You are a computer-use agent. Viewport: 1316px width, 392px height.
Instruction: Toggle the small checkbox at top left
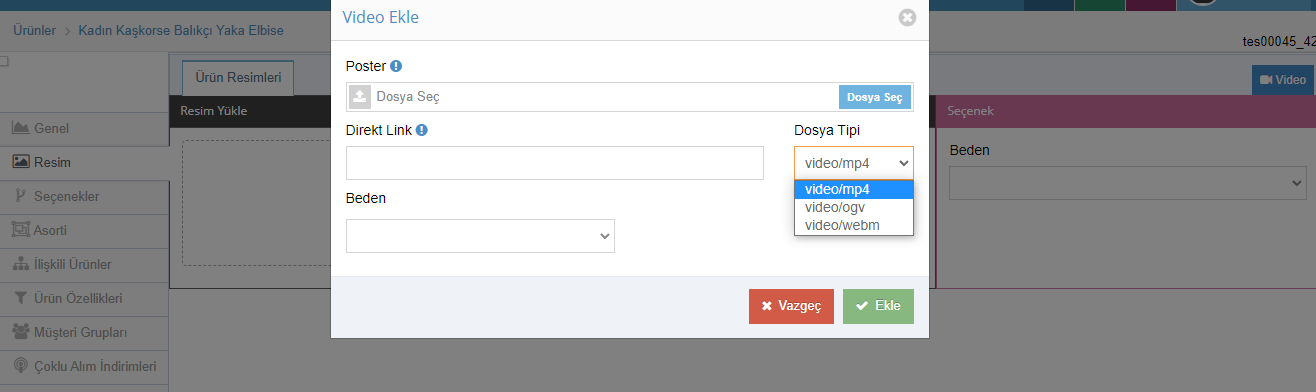point(4,62)
